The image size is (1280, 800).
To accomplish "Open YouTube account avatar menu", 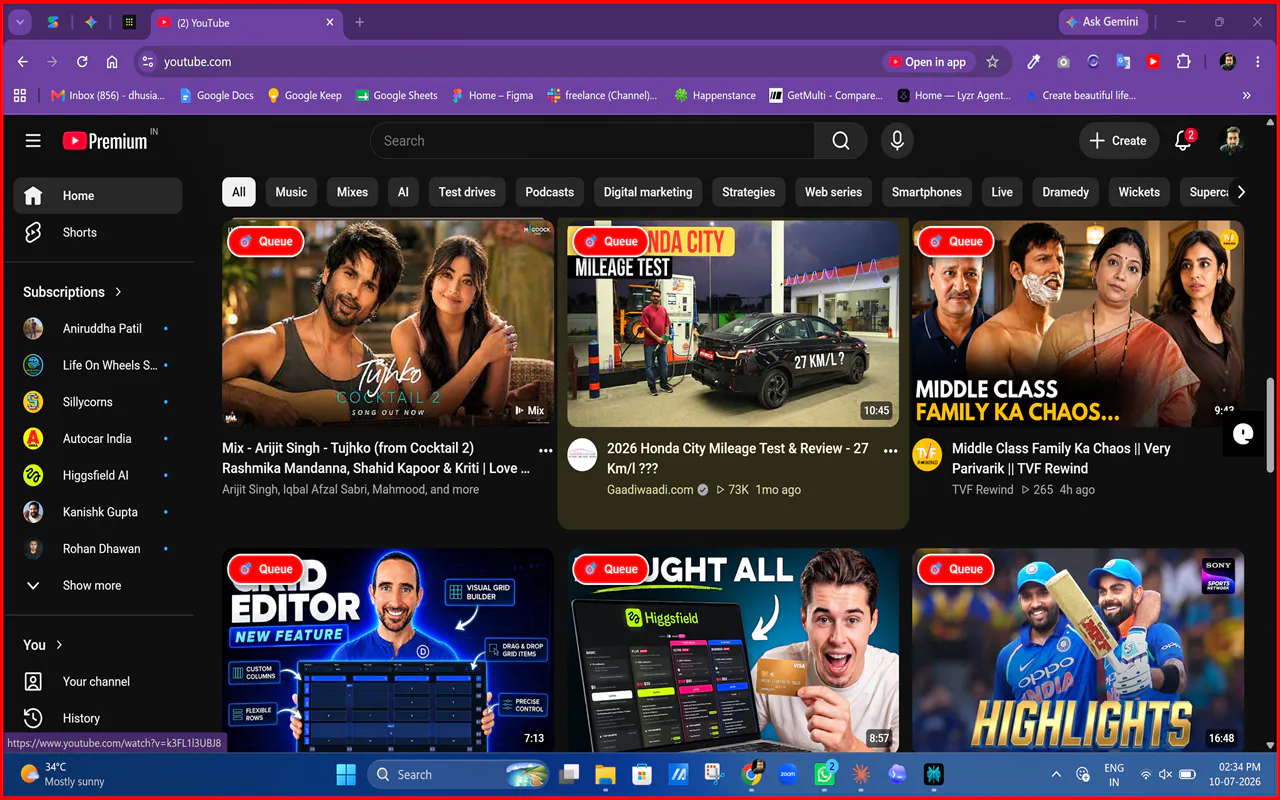I will (x=1232, y=141).
